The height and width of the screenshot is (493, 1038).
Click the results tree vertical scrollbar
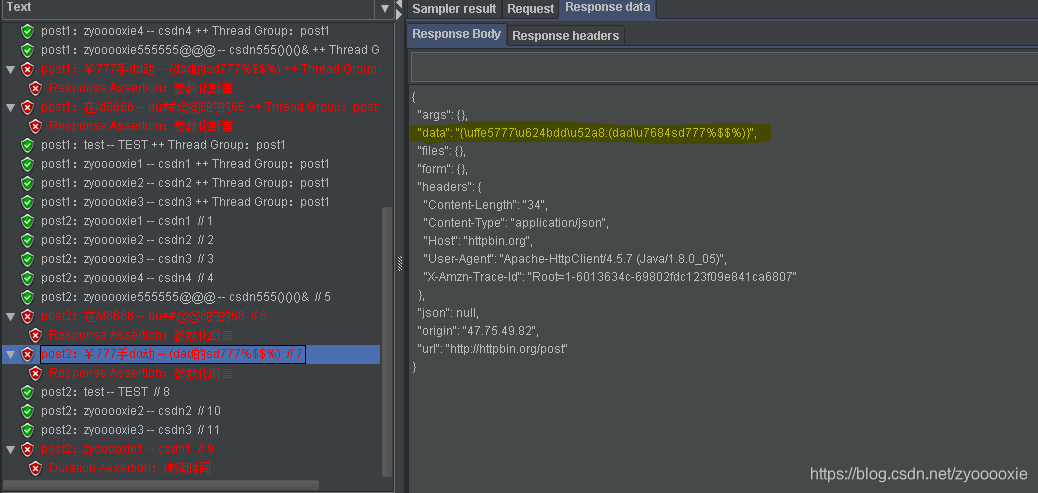pos(387,341)
